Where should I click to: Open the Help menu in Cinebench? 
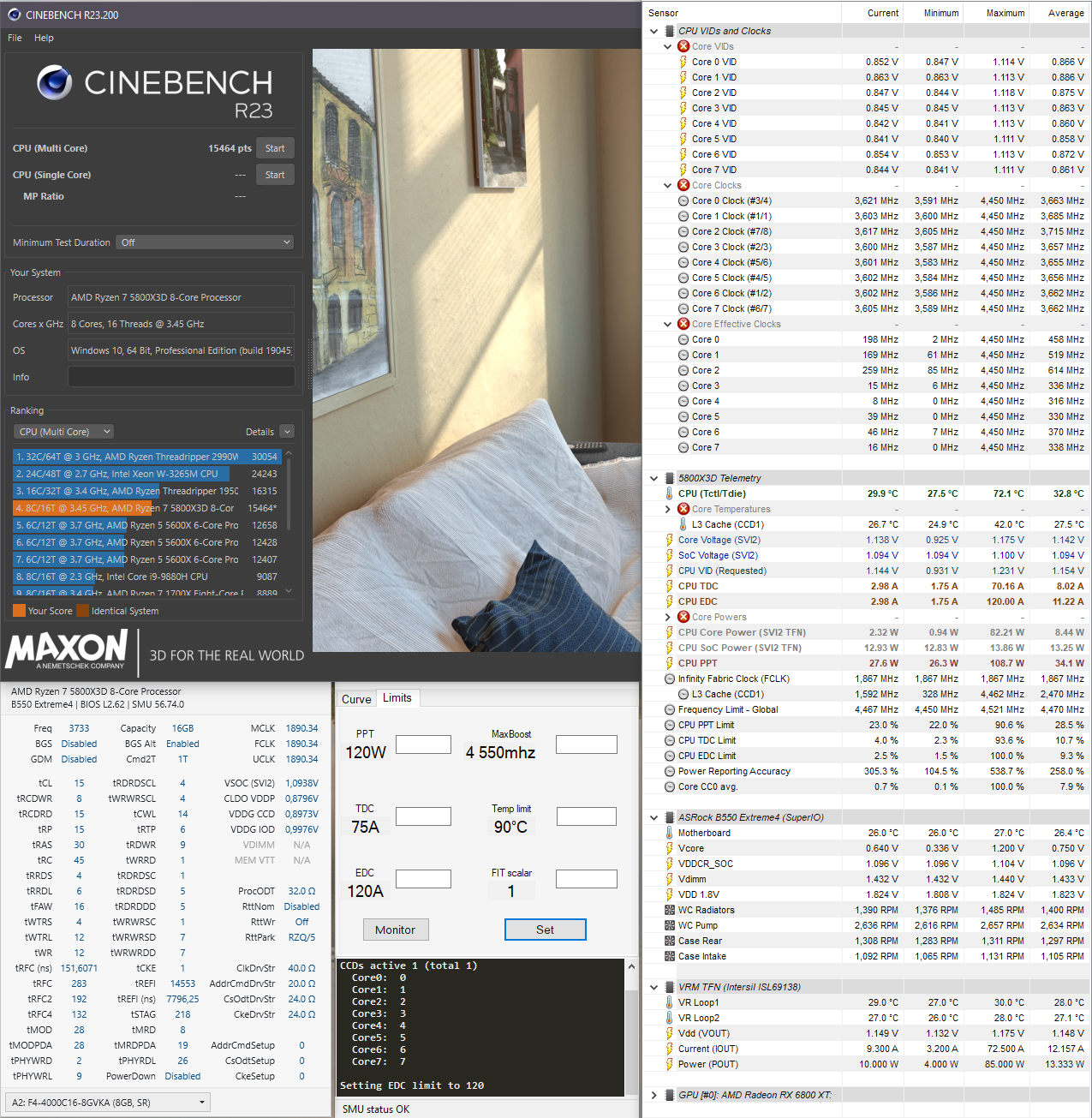[x=44, y=38]
